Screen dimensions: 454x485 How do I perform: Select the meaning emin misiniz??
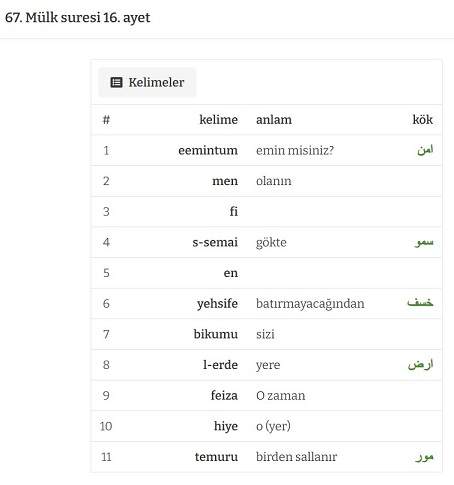click(295, 150)
